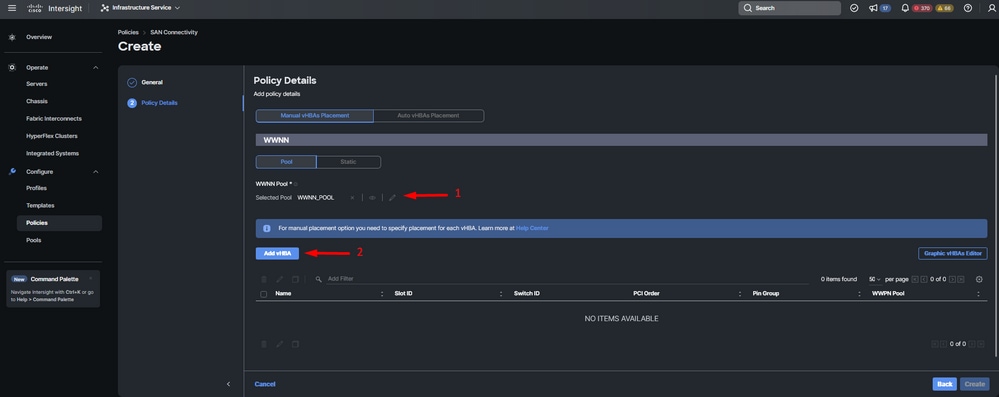Screen dimensions: 999x397
Task: Click the Add Filter input field
Action: pyautogui.click(x=567, y=279)
